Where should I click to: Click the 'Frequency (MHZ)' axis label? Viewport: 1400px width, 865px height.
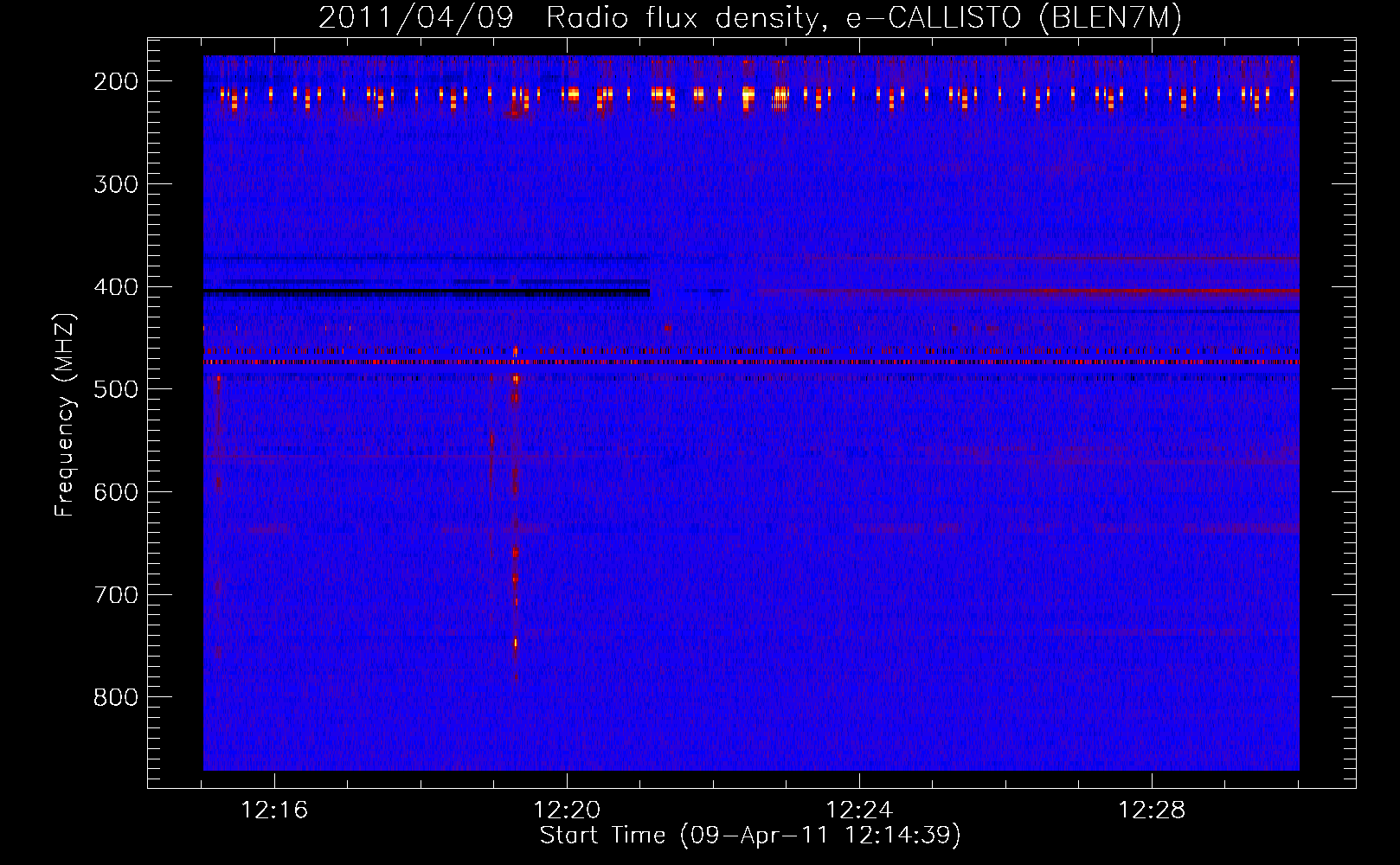pyautogui.click(x=66, y=414)
